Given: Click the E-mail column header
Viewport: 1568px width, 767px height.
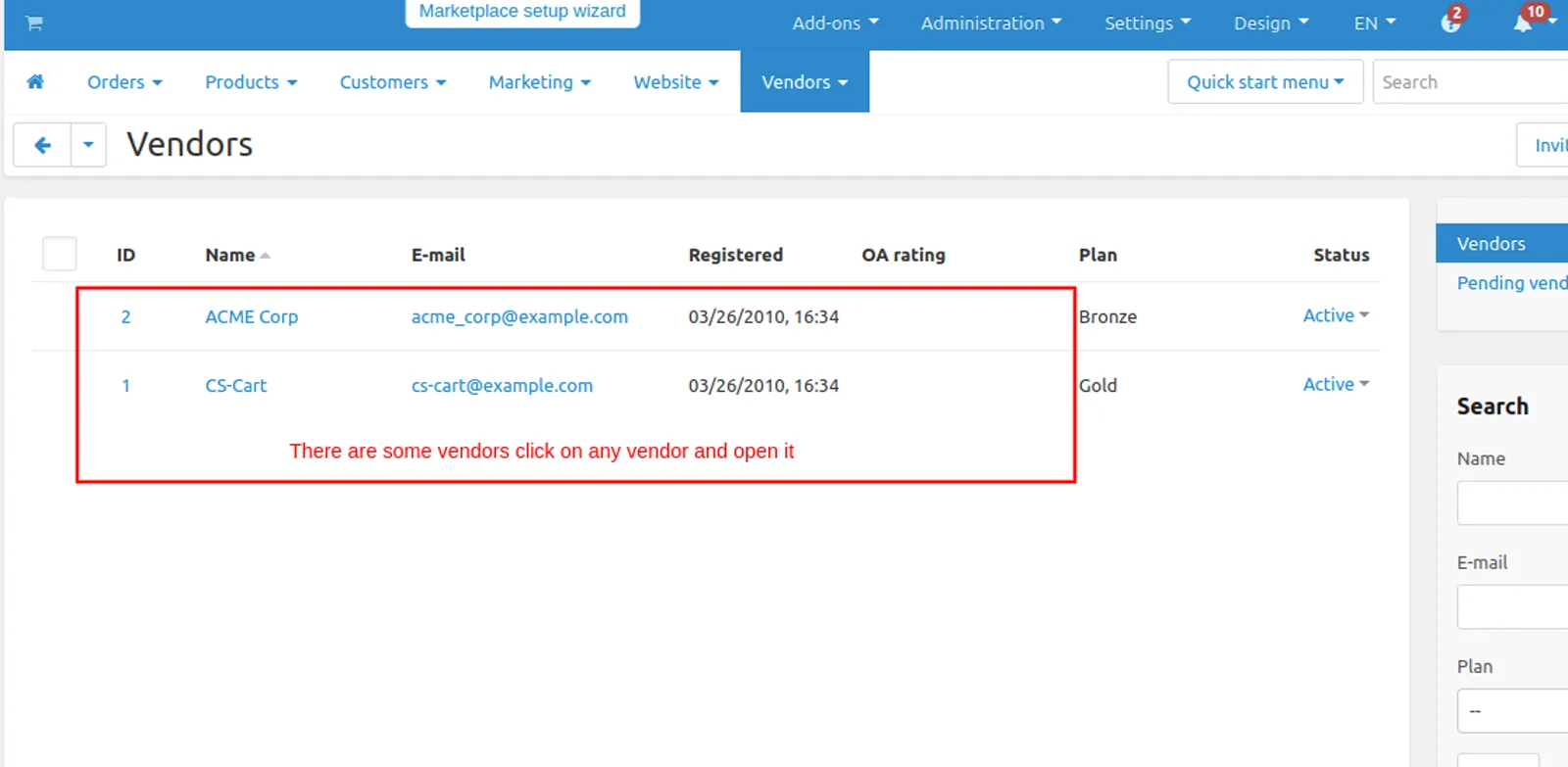Looking at the screenshot, I should coord(438,255).
